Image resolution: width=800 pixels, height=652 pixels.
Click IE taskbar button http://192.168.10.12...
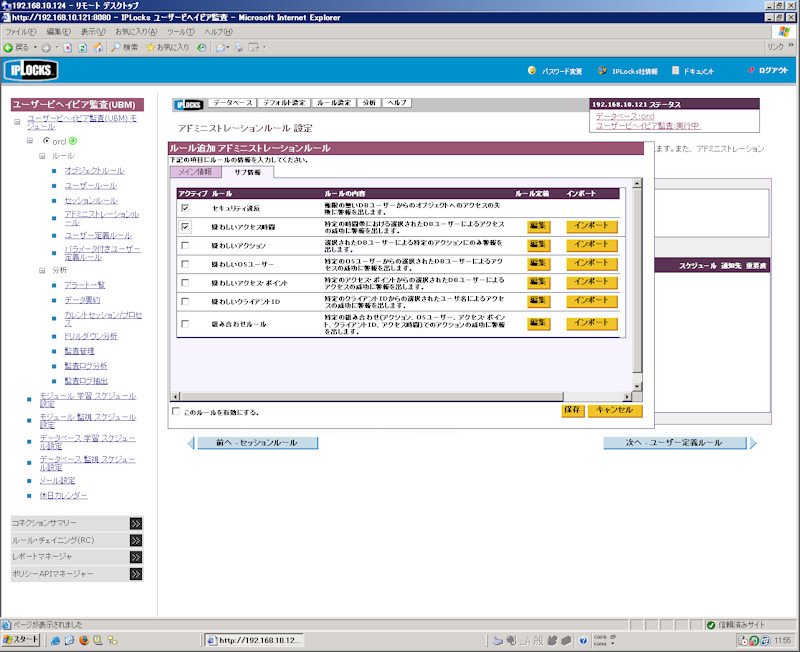(x=254, y=640)
